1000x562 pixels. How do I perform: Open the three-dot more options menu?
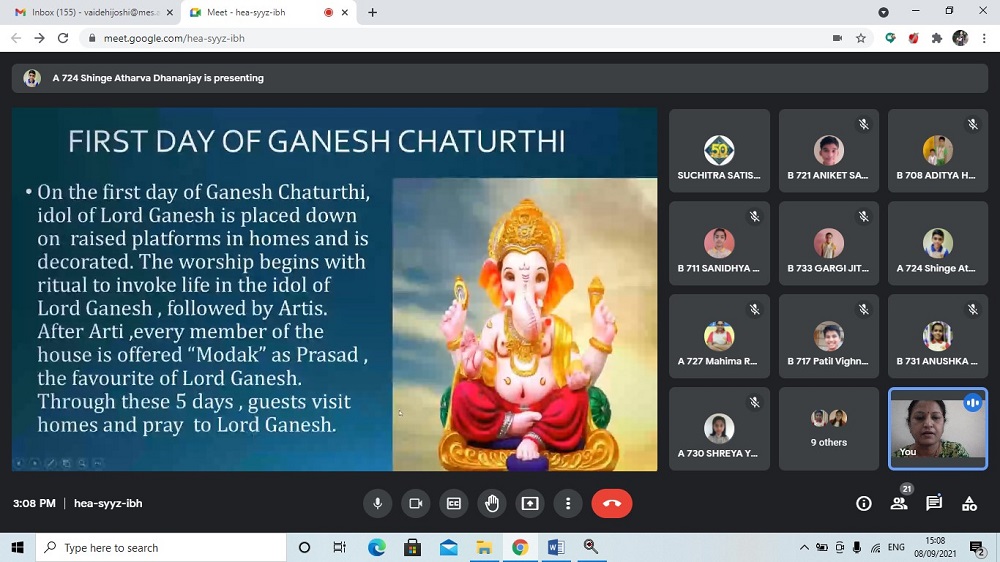(568, 503)
